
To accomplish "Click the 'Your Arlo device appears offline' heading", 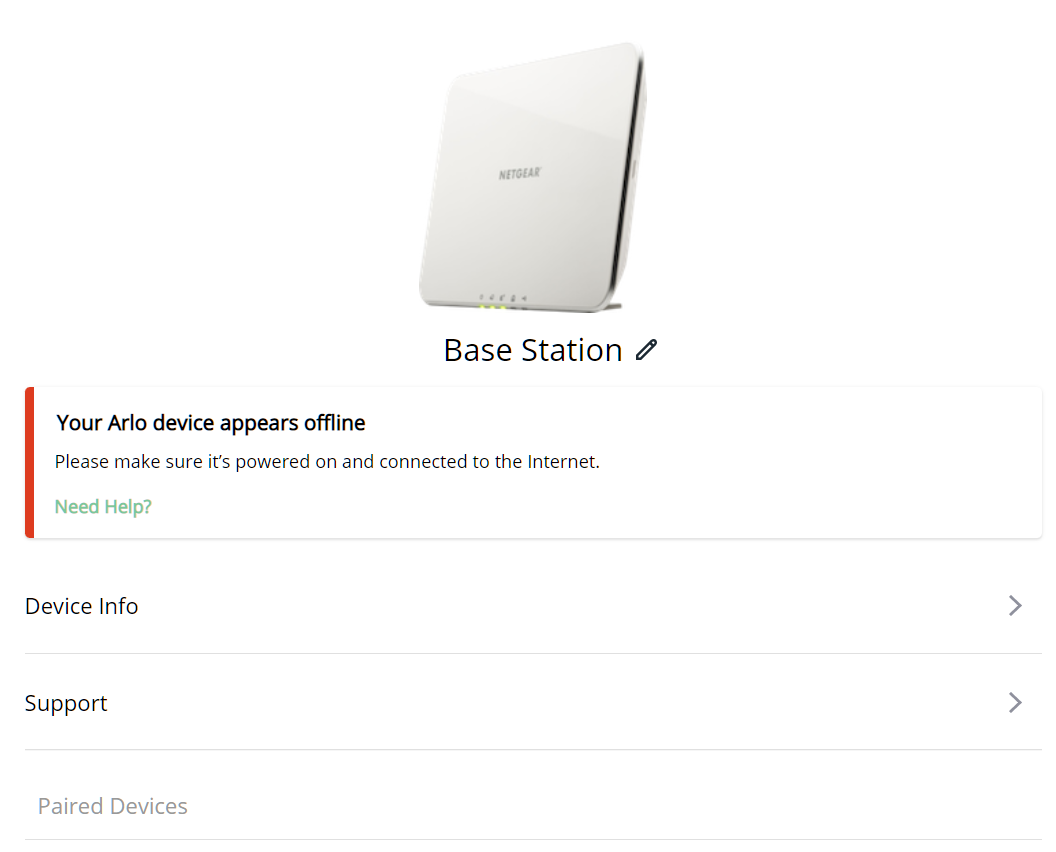I will (x=211, y=422).
